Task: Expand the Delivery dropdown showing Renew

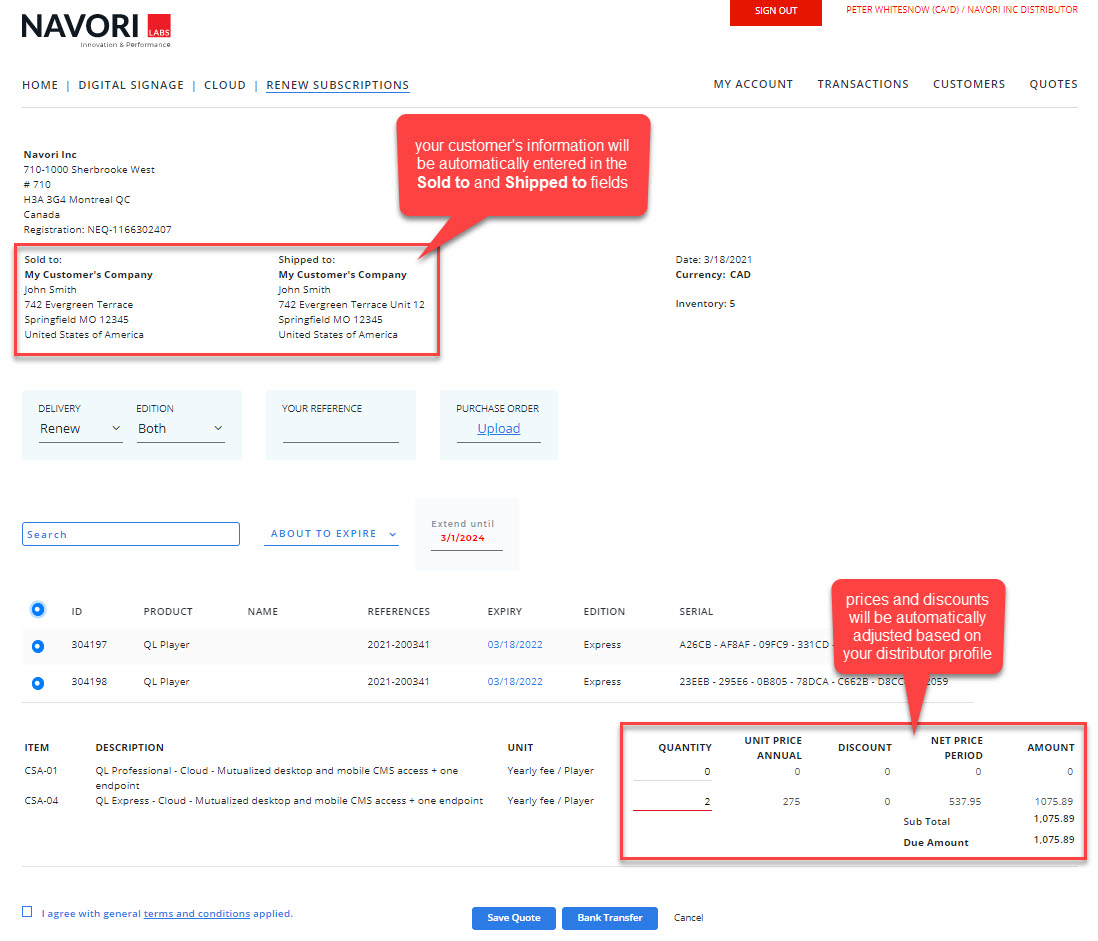Action: [x=80, y=429]
